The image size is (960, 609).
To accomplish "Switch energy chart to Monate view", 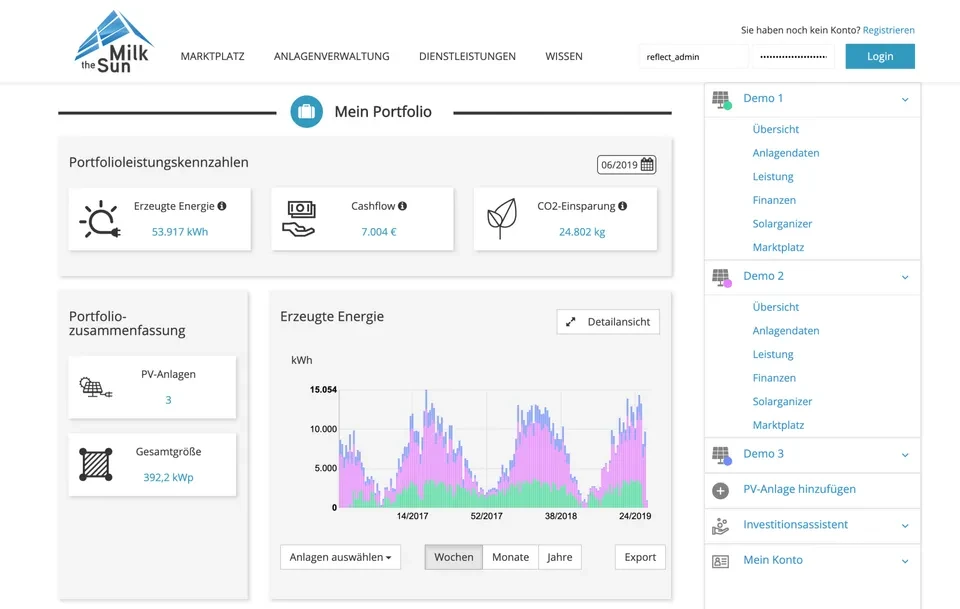I will (x=510, y=557).
